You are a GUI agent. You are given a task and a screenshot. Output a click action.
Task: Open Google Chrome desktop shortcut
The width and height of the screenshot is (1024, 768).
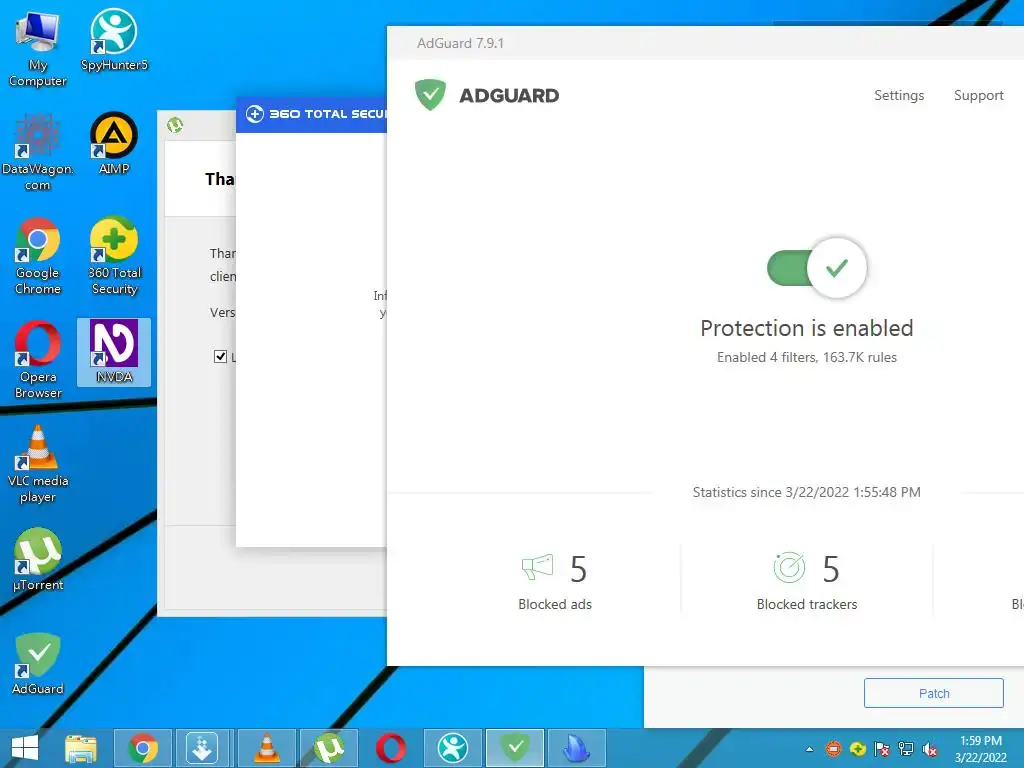point(37,256)
